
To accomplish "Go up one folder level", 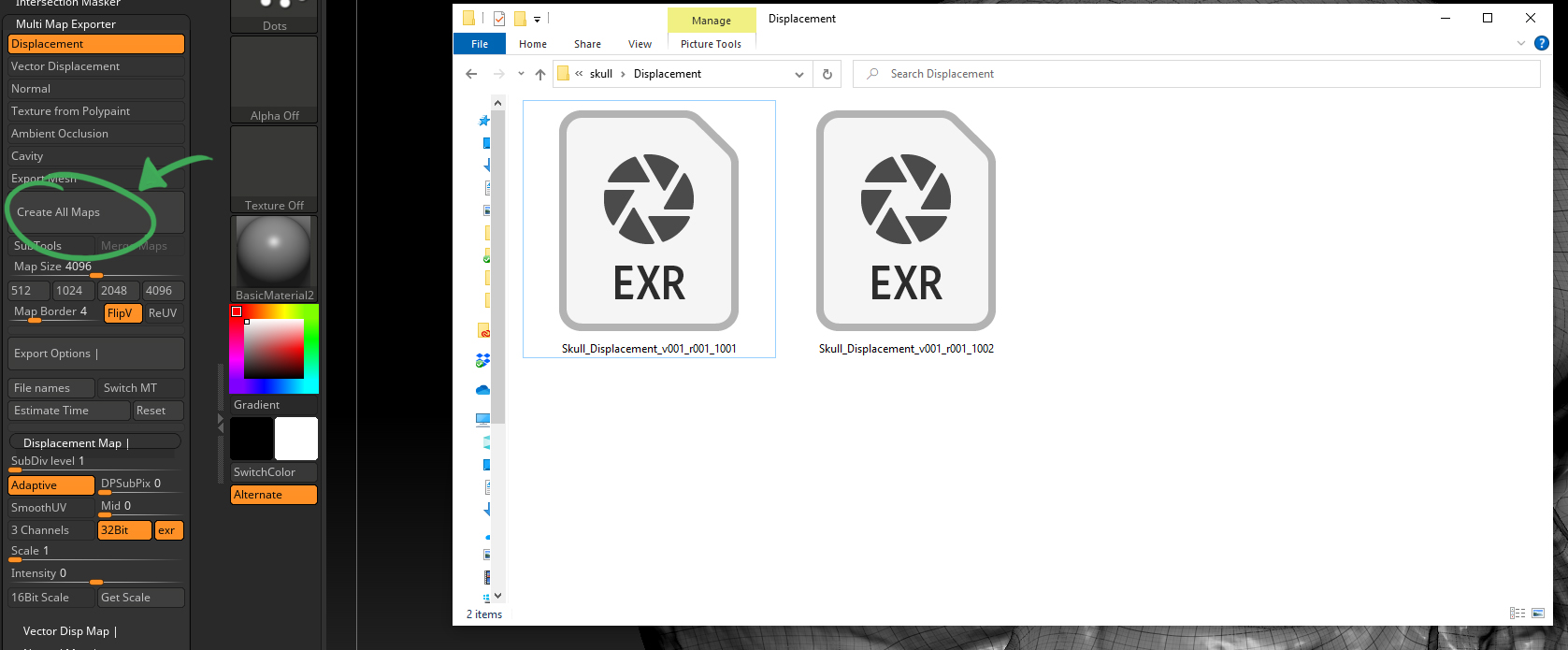I will pyautogui.click(x=540, y=74).
